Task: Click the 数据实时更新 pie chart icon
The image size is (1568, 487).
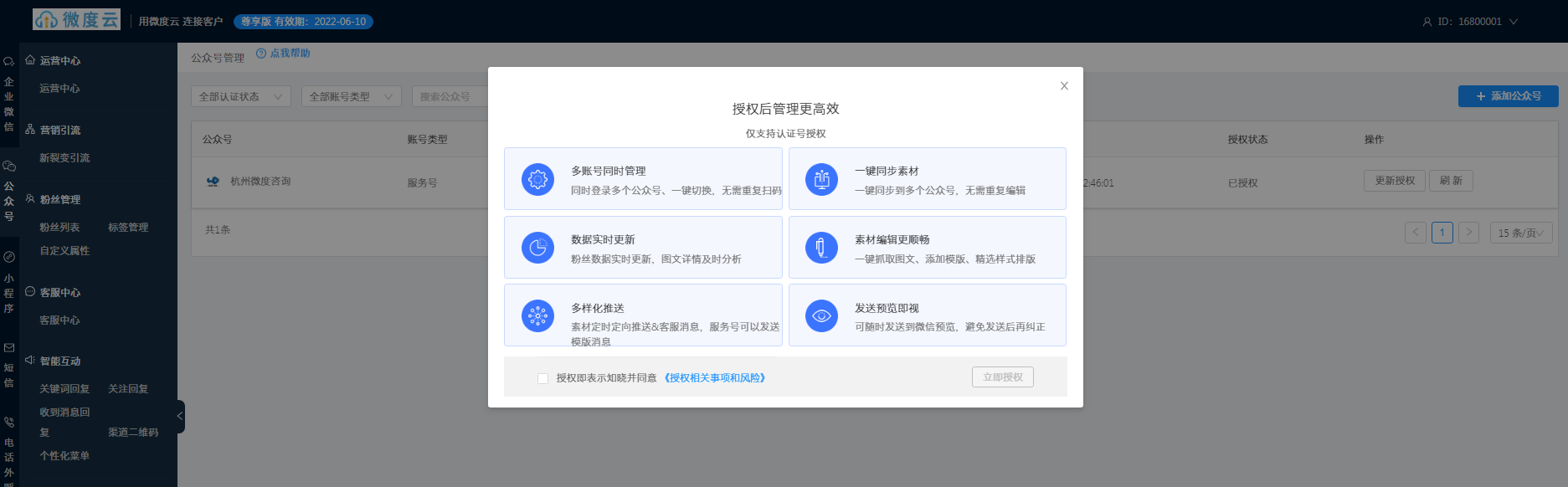Action: (x=538, y=248)
